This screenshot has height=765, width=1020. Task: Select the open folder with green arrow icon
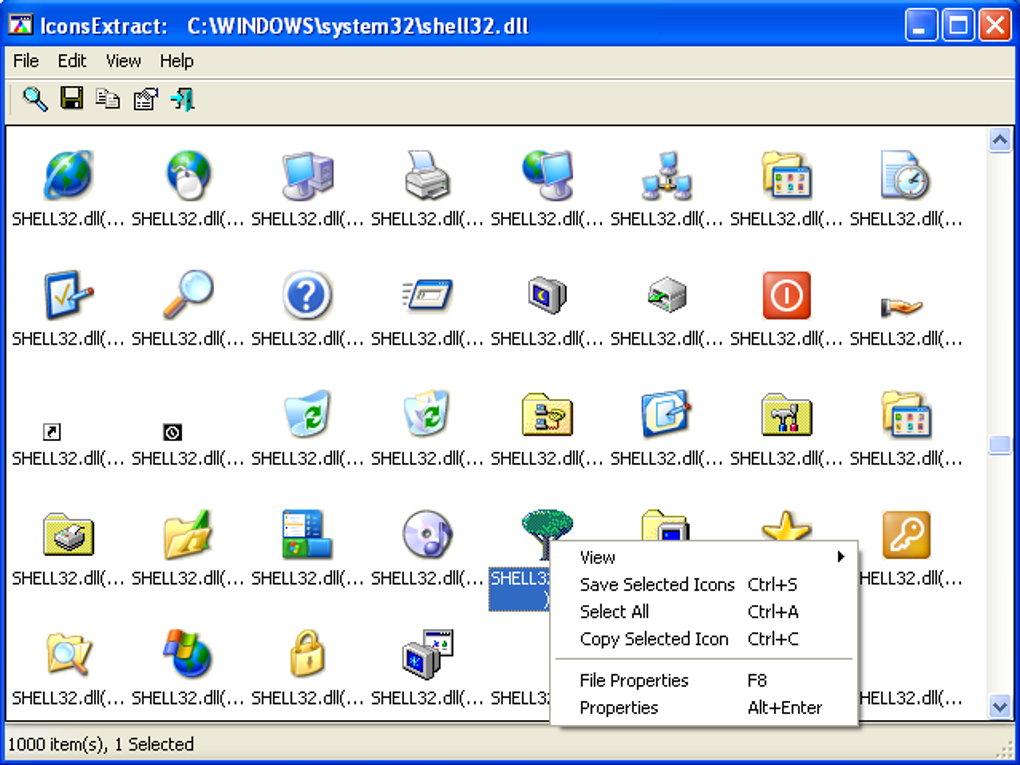pyautogui.click(x=187, y=534)
